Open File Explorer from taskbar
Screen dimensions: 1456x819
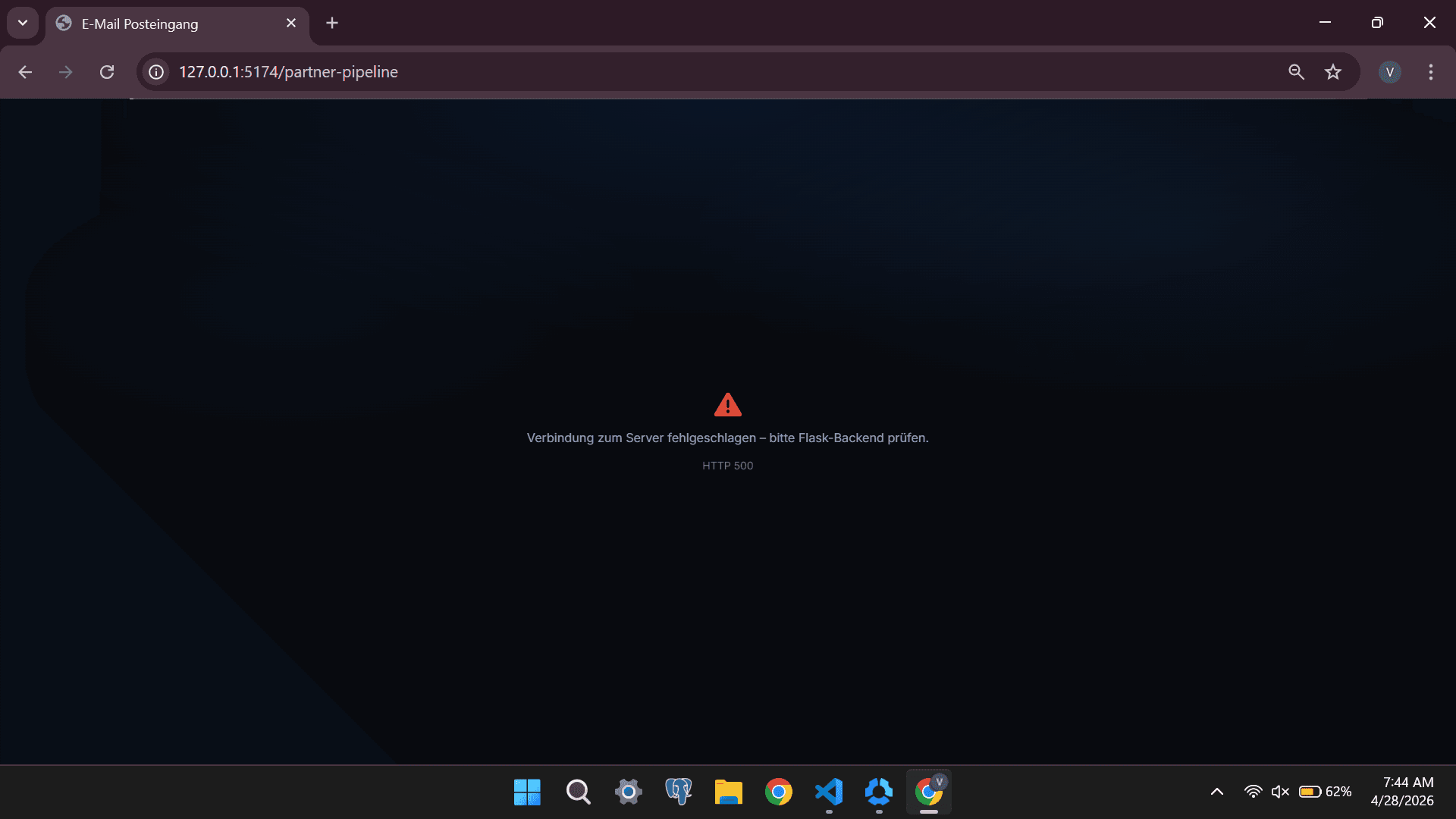pyautogui.click(x=728, y=792)
